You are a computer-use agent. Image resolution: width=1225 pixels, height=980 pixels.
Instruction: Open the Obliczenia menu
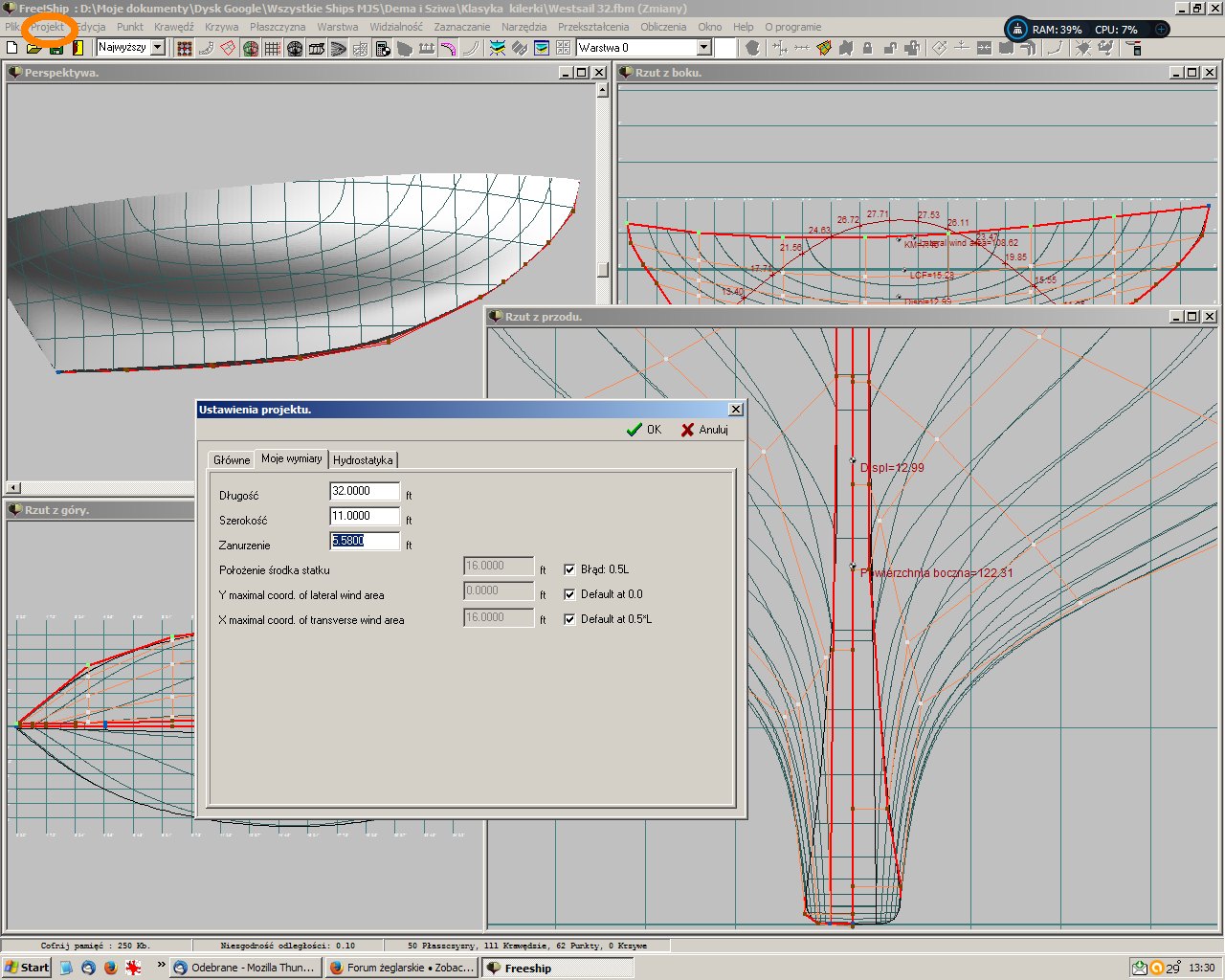pyautogui.click(x=663, y=27)
